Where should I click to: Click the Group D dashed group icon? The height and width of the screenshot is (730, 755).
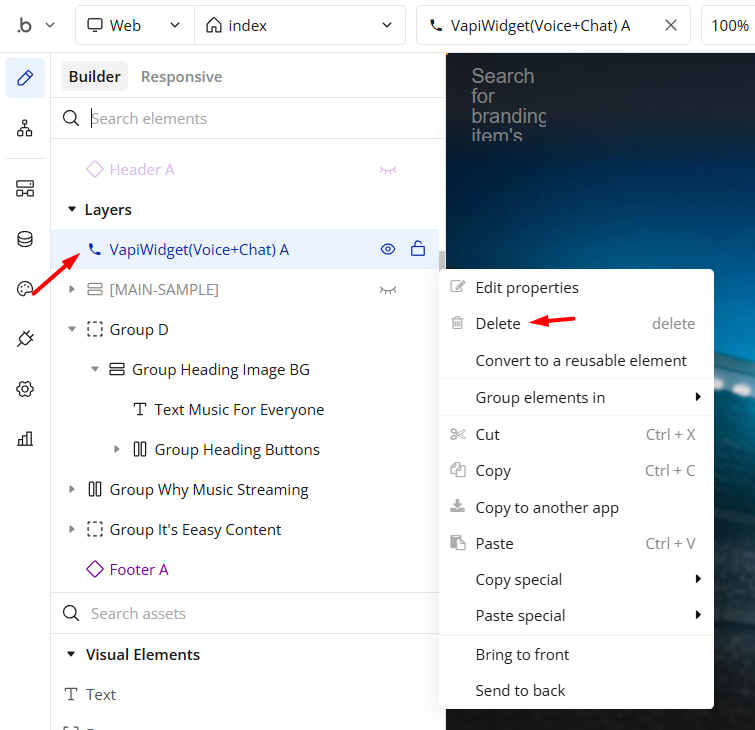(95, 329)
